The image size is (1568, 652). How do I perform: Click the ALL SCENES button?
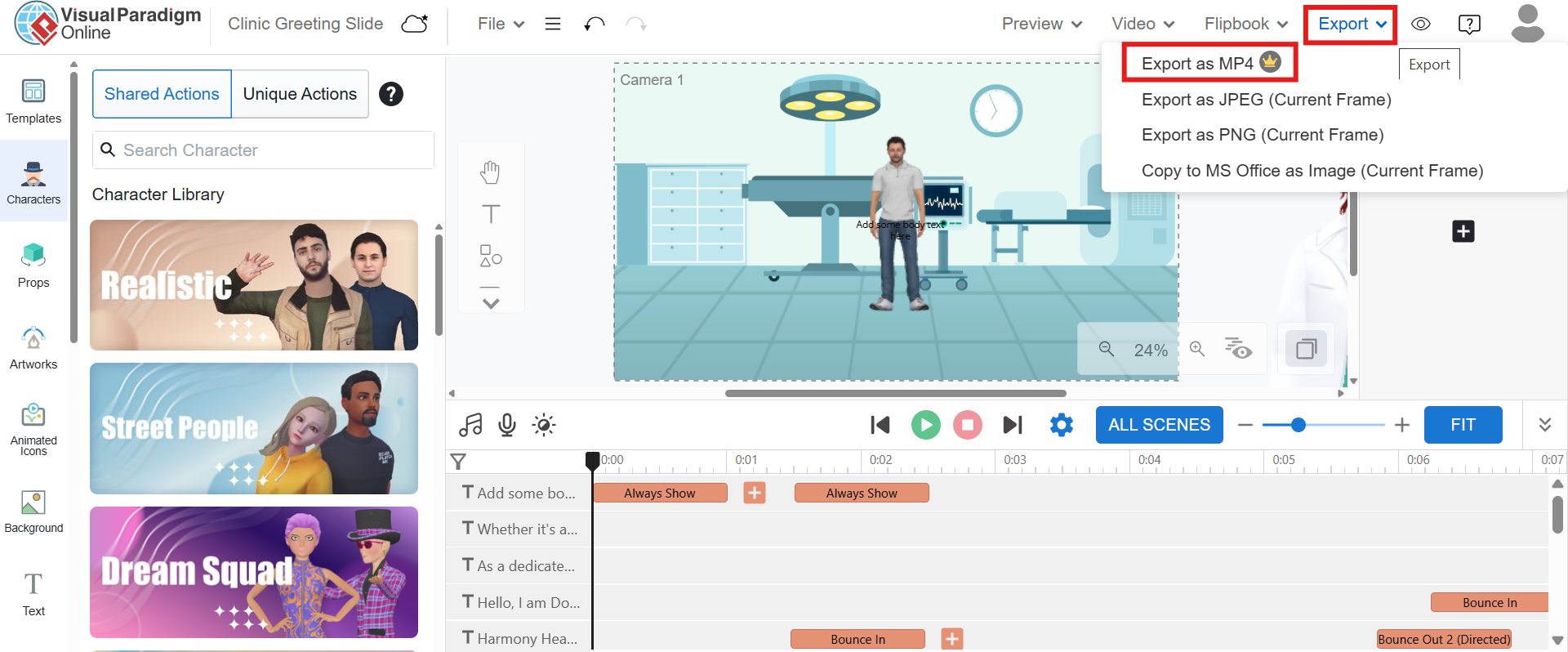point(1160,425)
